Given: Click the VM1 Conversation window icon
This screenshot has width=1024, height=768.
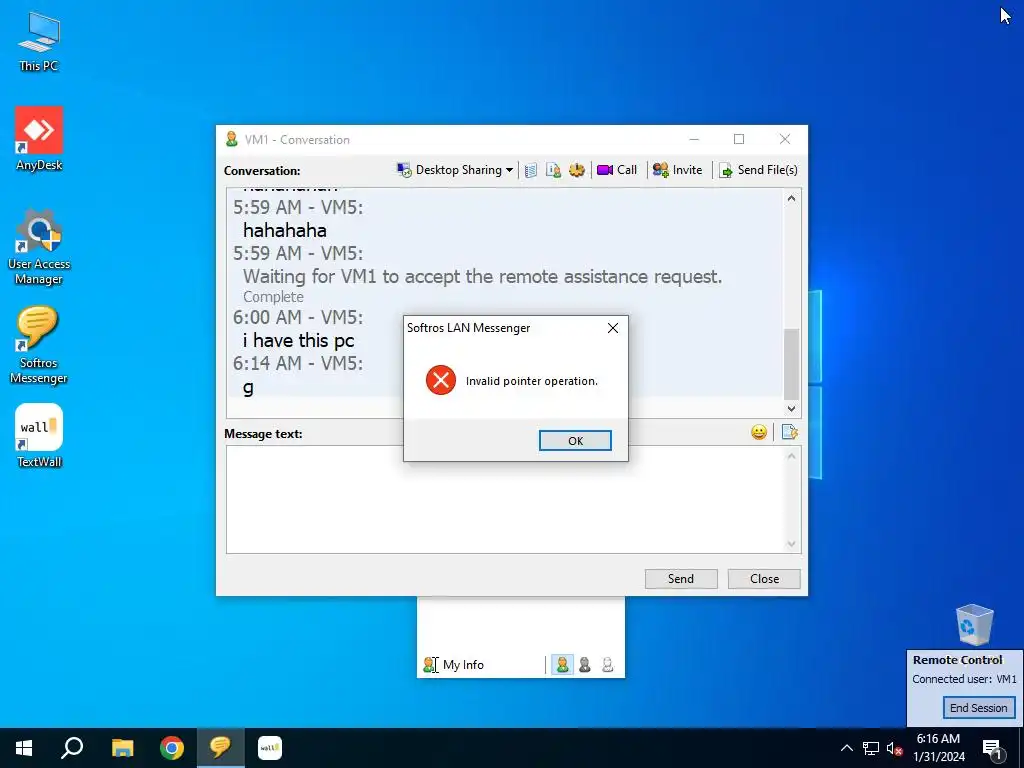Looking at the screenshot, I should tap(232, 139).
